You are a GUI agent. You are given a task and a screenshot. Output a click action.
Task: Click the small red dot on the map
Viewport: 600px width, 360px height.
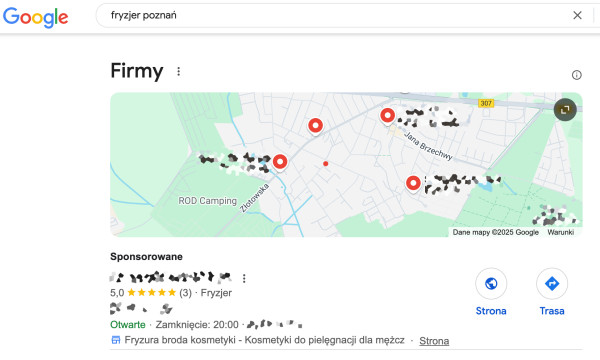click(x=325, y=164)
